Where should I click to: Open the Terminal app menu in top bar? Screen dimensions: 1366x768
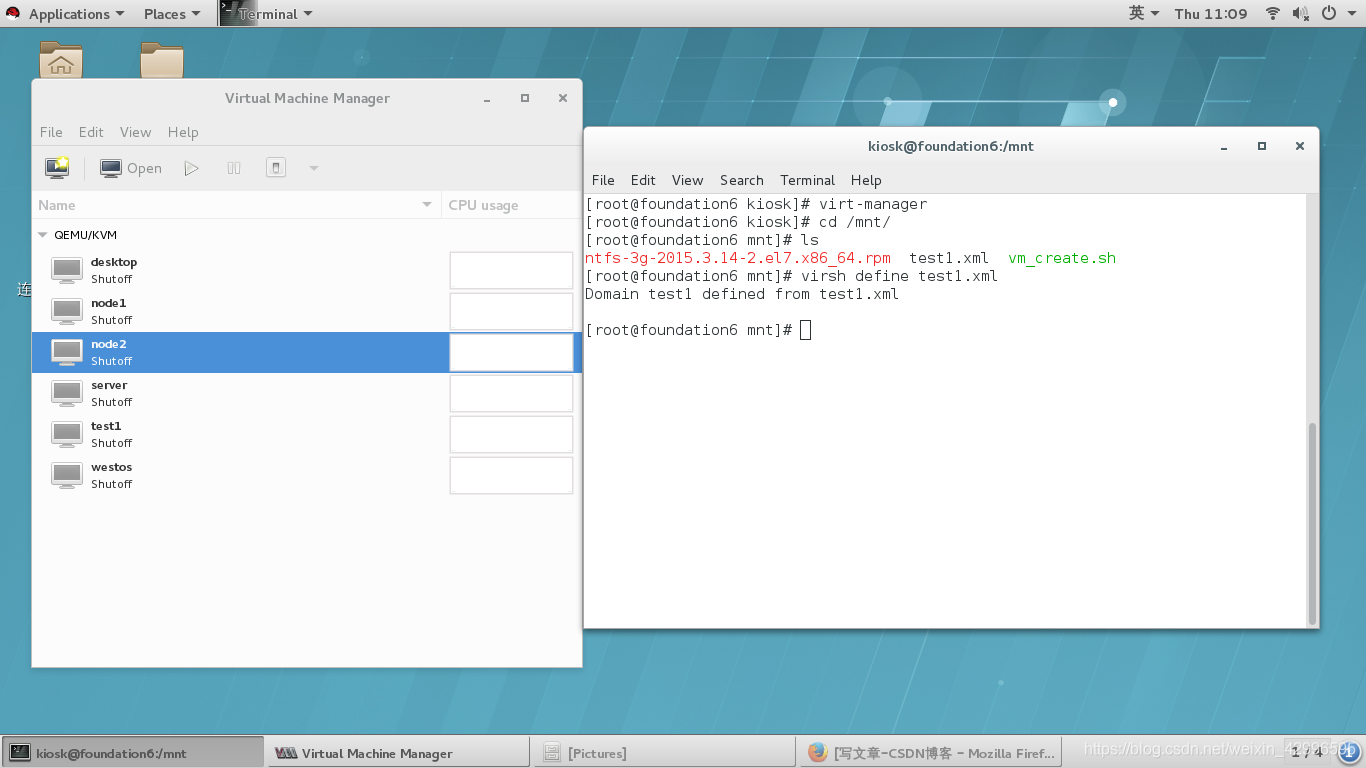point(266,14)
